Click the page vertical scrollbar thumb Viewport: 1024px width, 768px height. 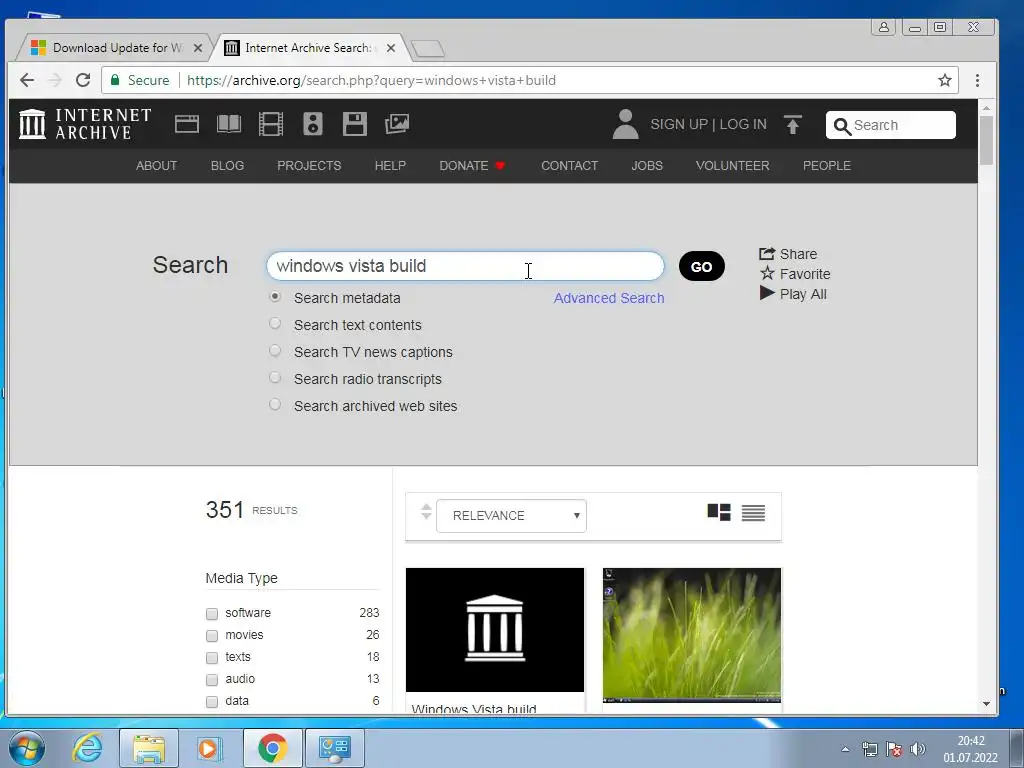point(986,140)
